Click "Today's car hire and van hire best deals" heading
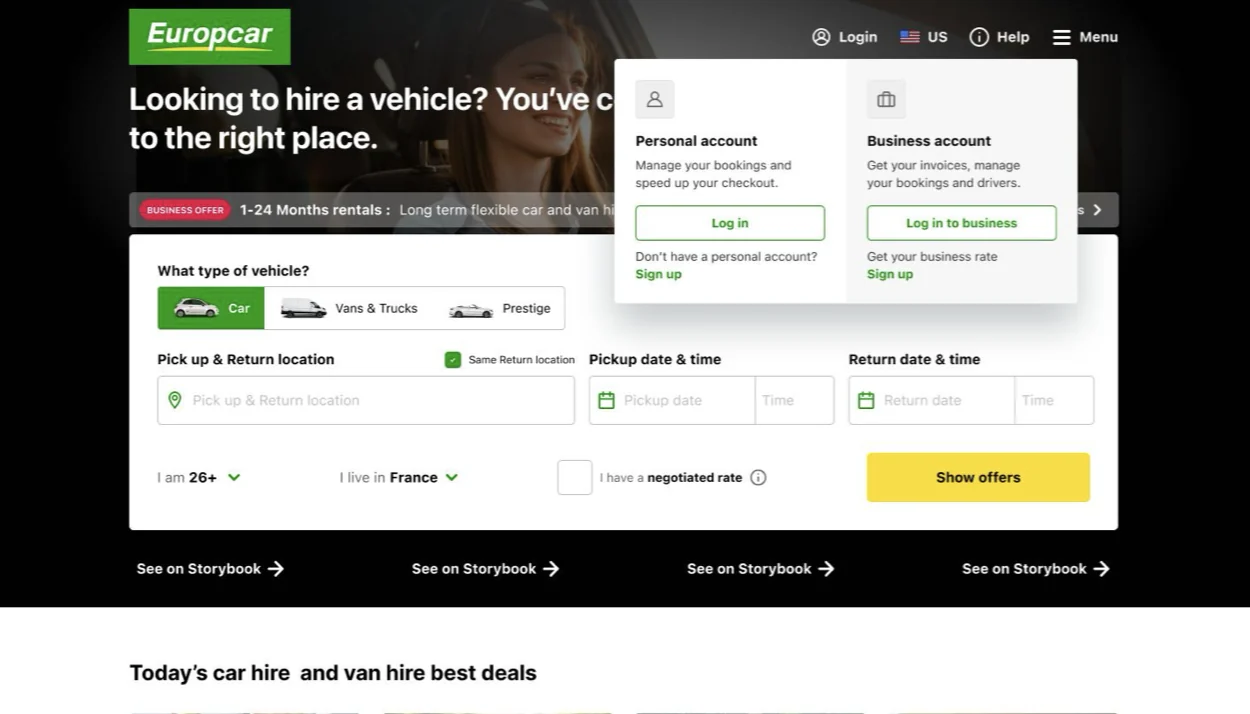This screenshot has width=1250, height=714. coord(333,673)
